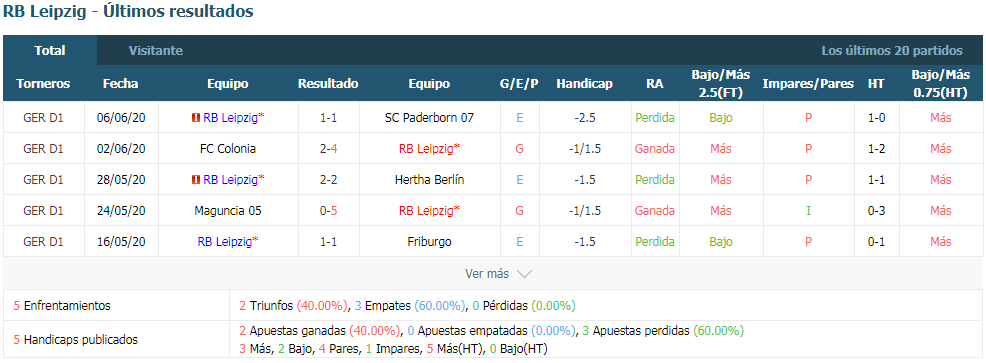986x363 pixels.
Task: Switch to the Visitante tab
Action: tap(156, 51)
